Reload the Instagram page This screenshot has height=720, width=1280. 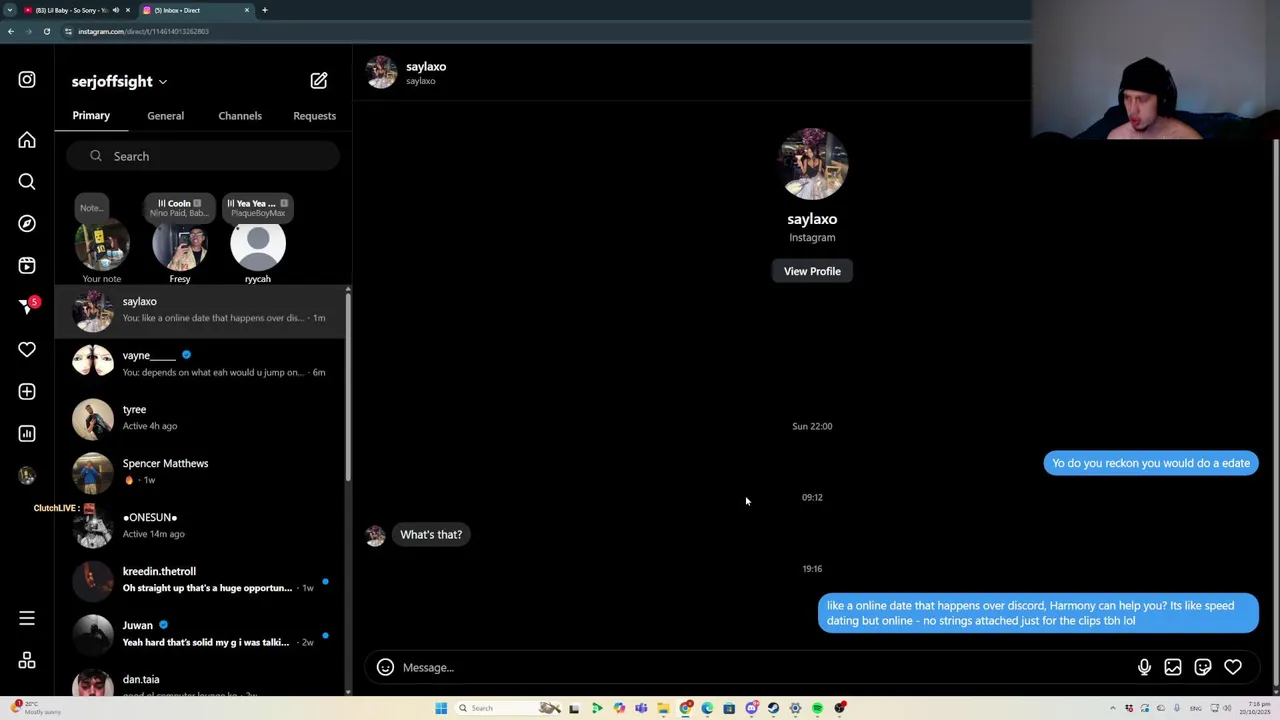pyautogui.click(x=46, y=31)
